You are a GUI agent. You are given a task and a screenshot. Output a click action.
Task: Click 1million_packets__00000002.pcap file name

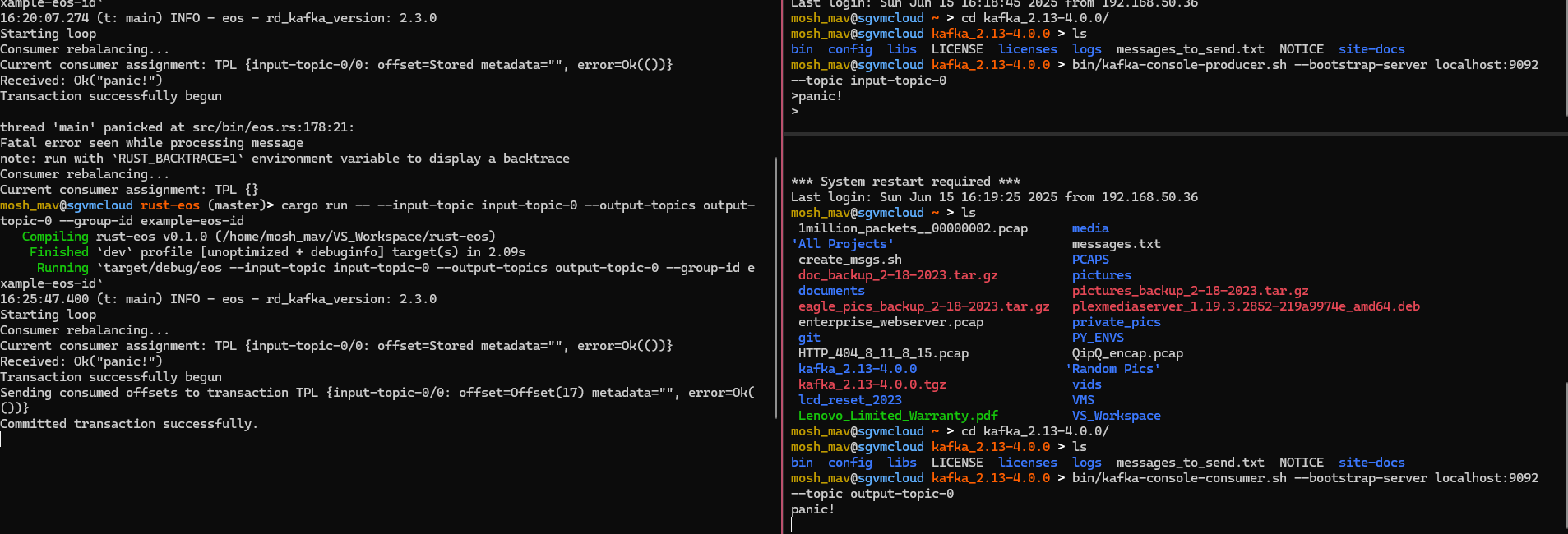pyautogui.click(x=913, y=228)
